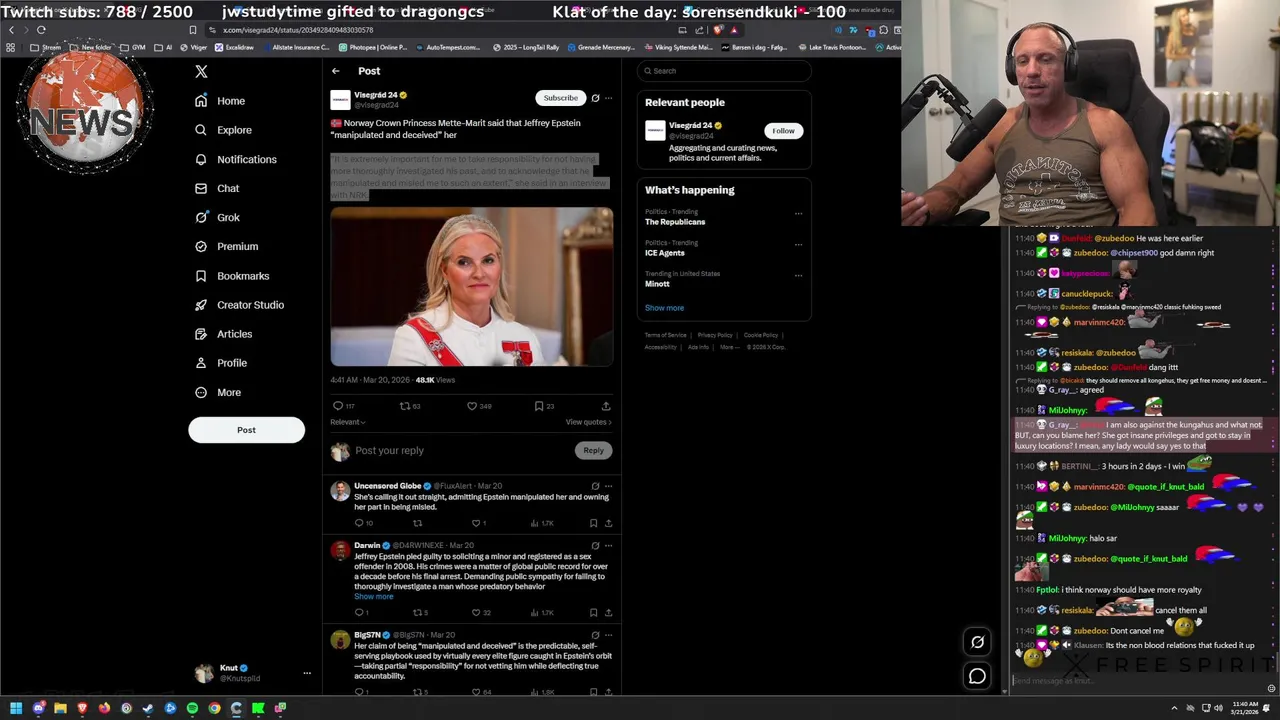This screenshot has width=1280, height=720.
Task: Open Windows Start menu
Action: [x=16, y=708]
